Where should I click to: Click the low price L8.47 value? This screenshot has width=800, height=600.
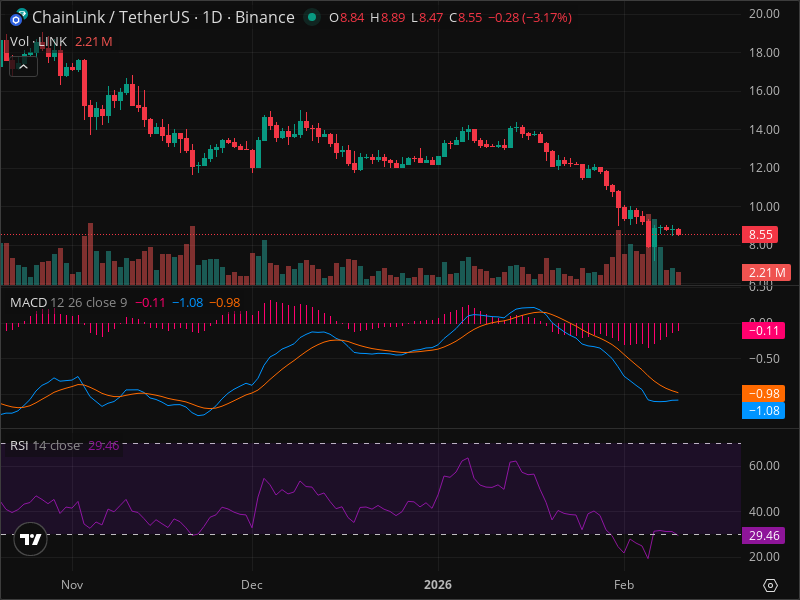(428, 18)
